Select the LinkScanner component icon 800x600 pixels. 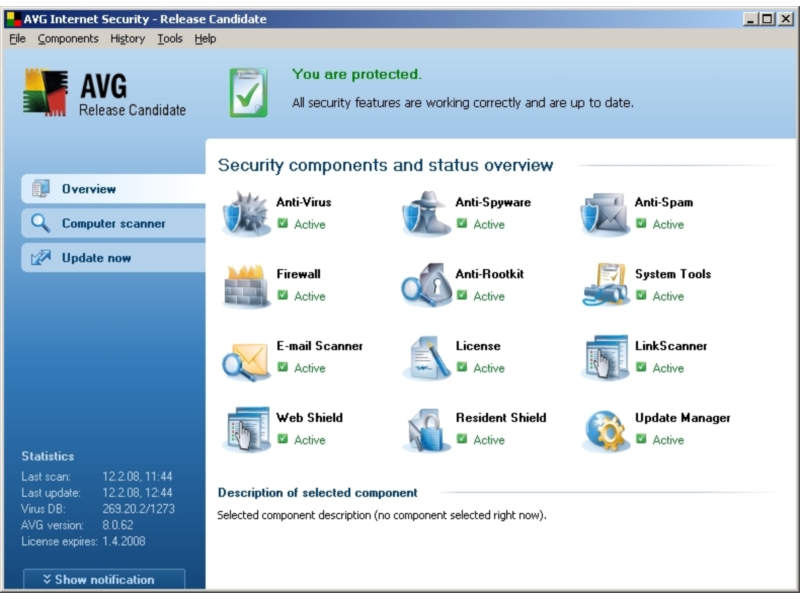(605, 358)
